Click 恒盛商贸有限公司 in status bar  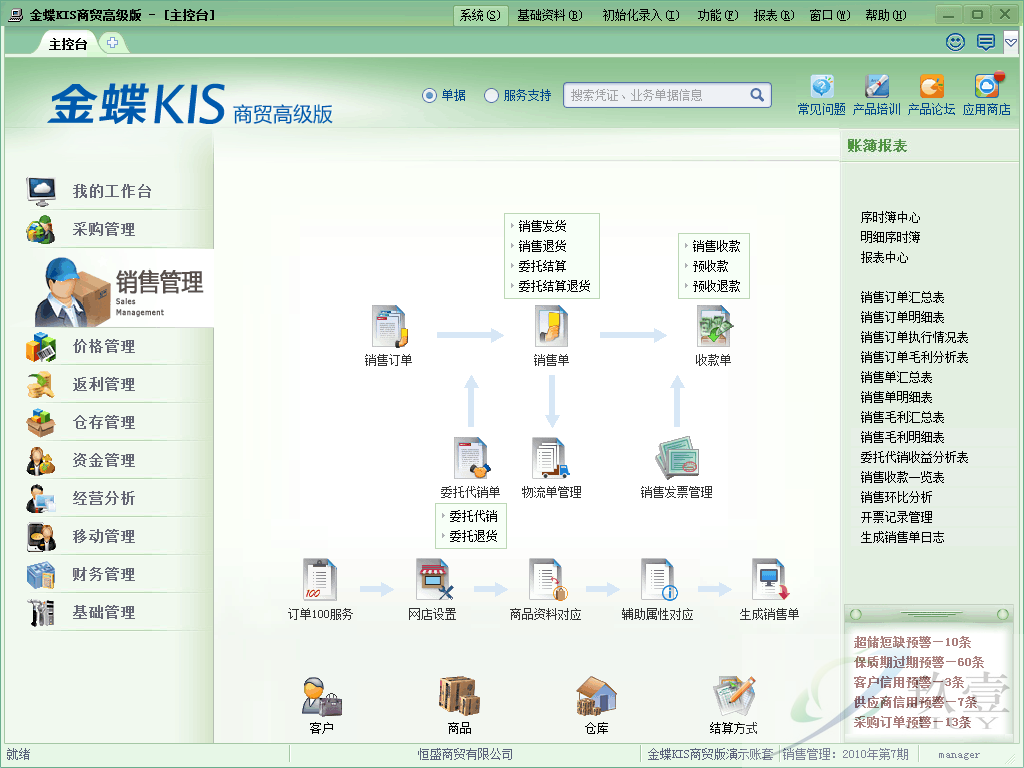point(465,754)
